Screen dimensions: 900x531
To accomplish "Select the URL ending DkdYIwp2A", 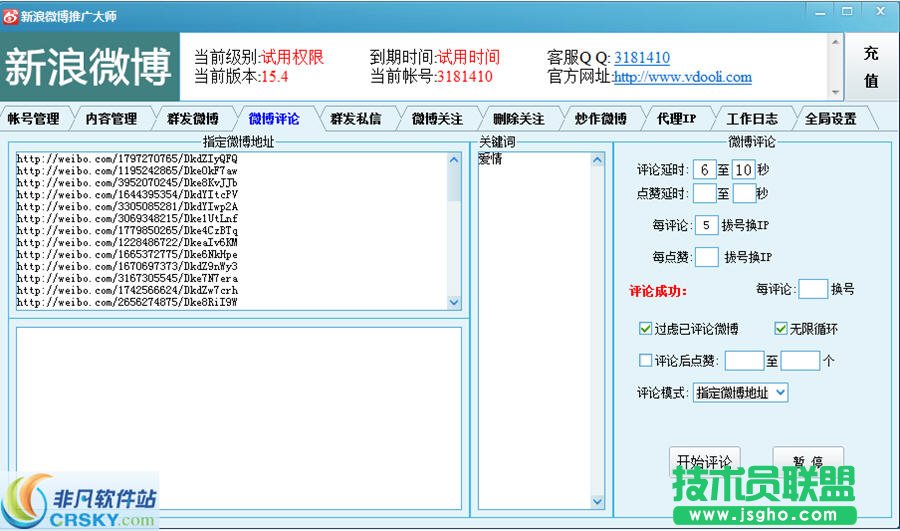I will click(127, 207).
